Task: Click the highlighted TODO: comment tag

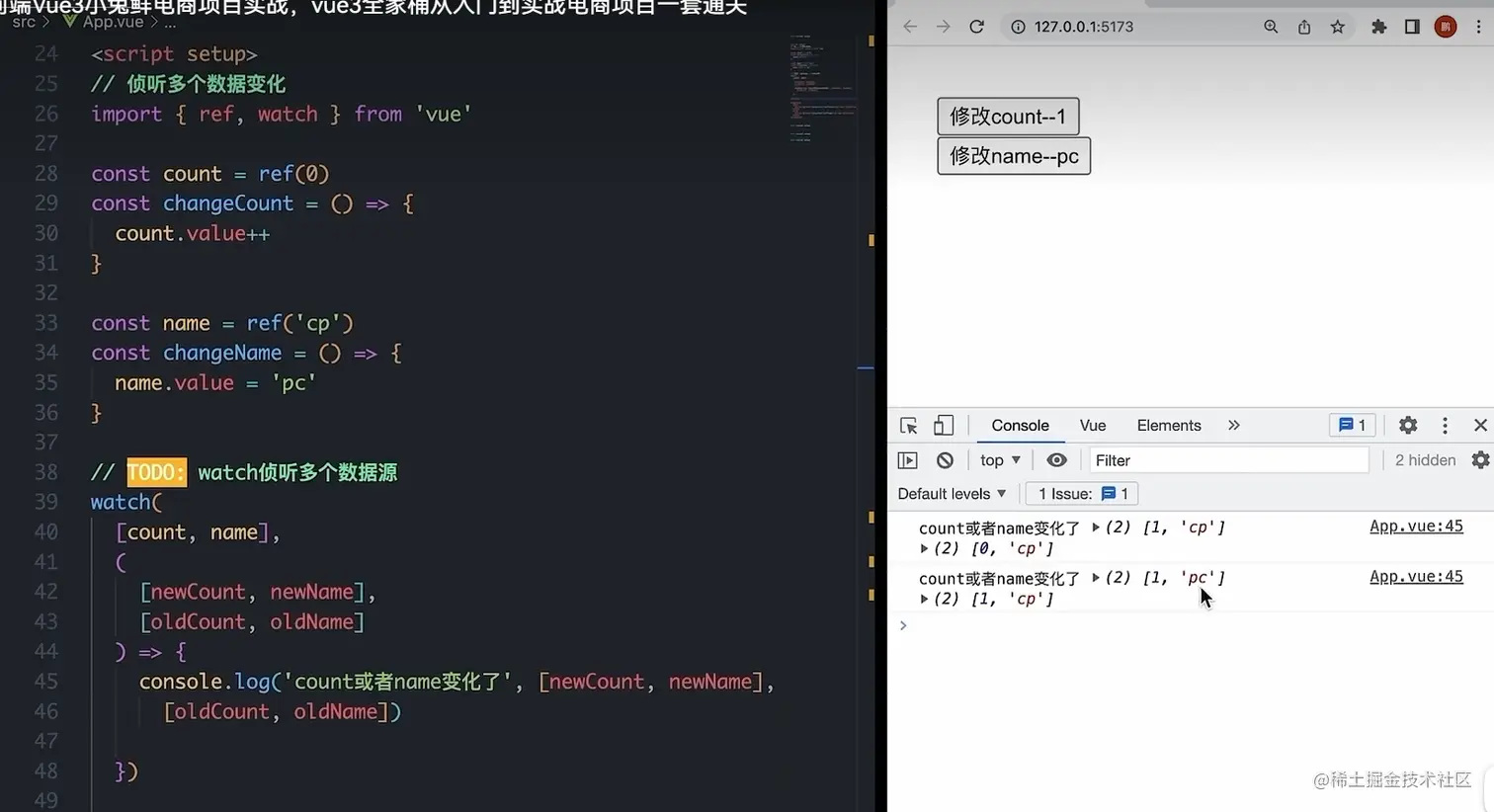Action: (156, 473)
